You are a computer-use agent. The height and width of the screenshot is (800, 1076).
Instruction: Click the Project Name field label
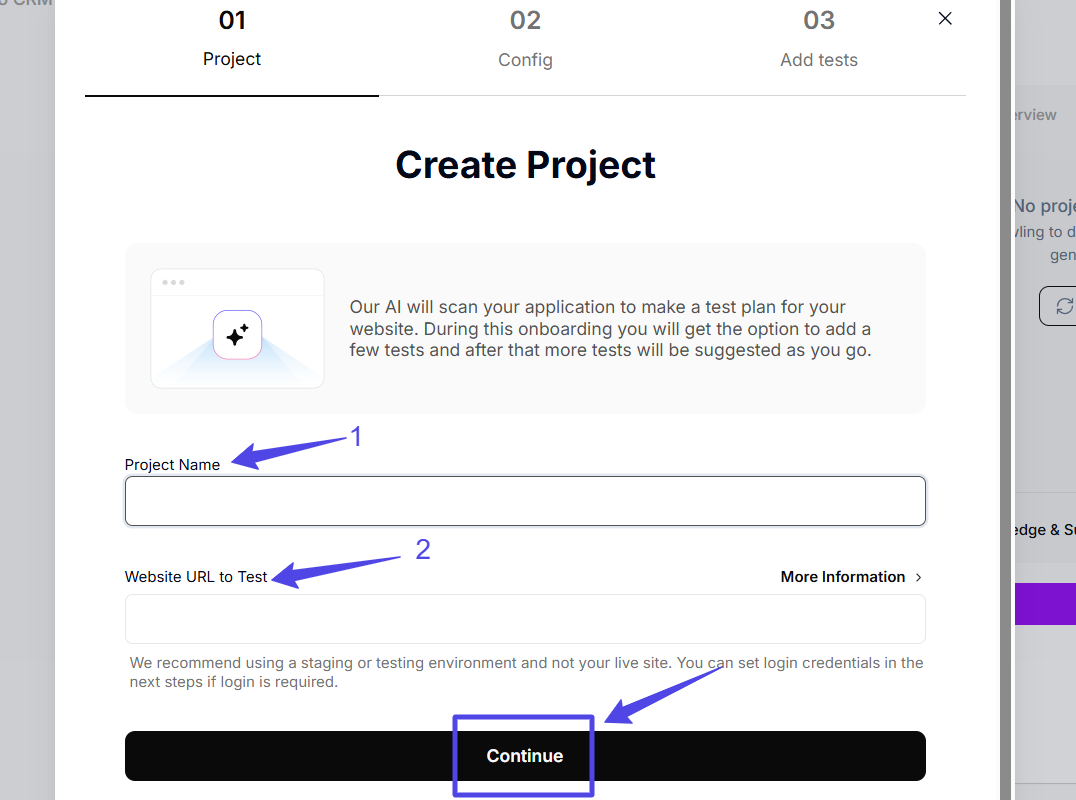point(172,465)
